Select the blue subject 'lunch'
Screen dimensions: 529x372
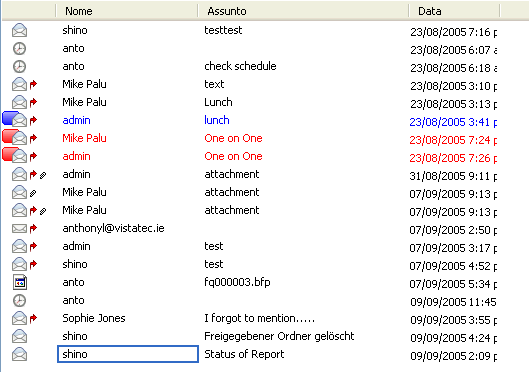click(x=217, y=120)
